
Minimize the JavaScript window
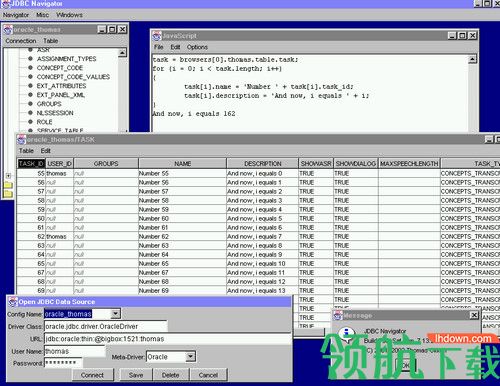[452, 36]
